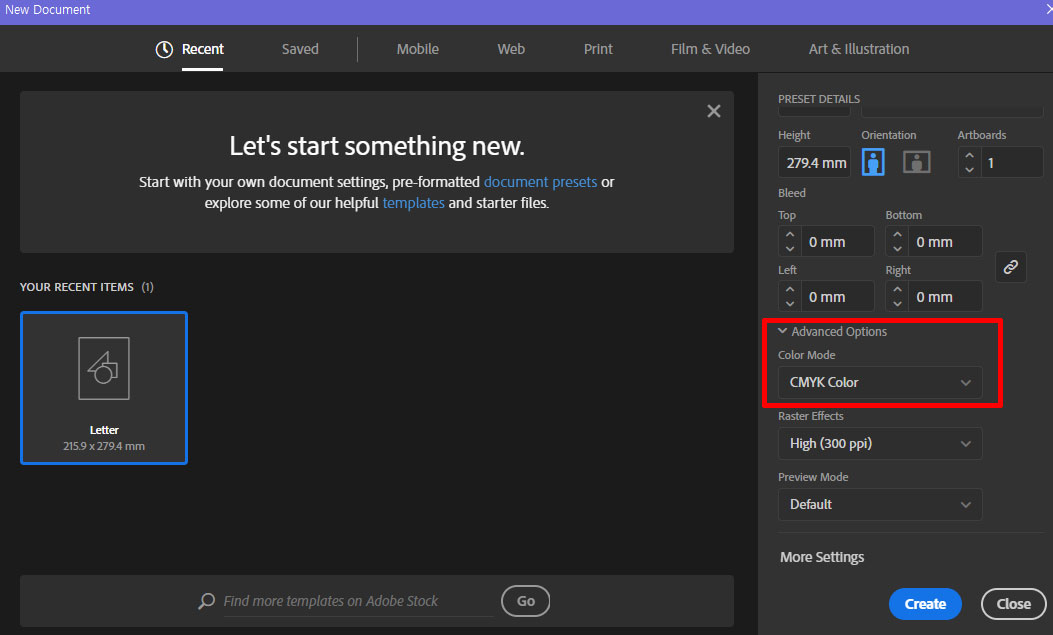Viewport: 1053px width, 635px height.
Task: Decrease Bottom bleed value
Action: [897, 248]
